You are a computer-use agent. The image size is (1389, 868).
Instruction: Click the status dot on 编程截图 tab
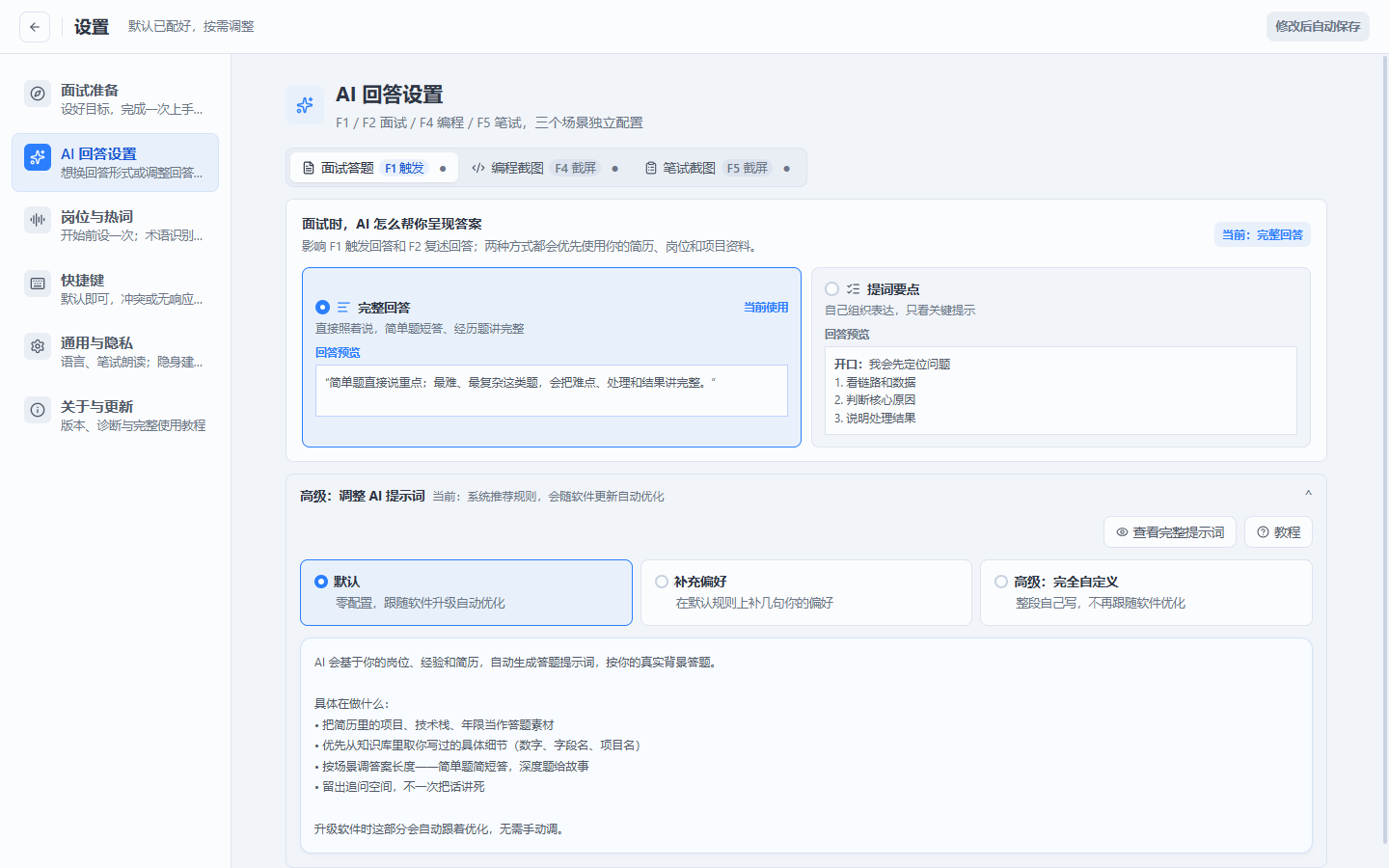coord(615,169)
